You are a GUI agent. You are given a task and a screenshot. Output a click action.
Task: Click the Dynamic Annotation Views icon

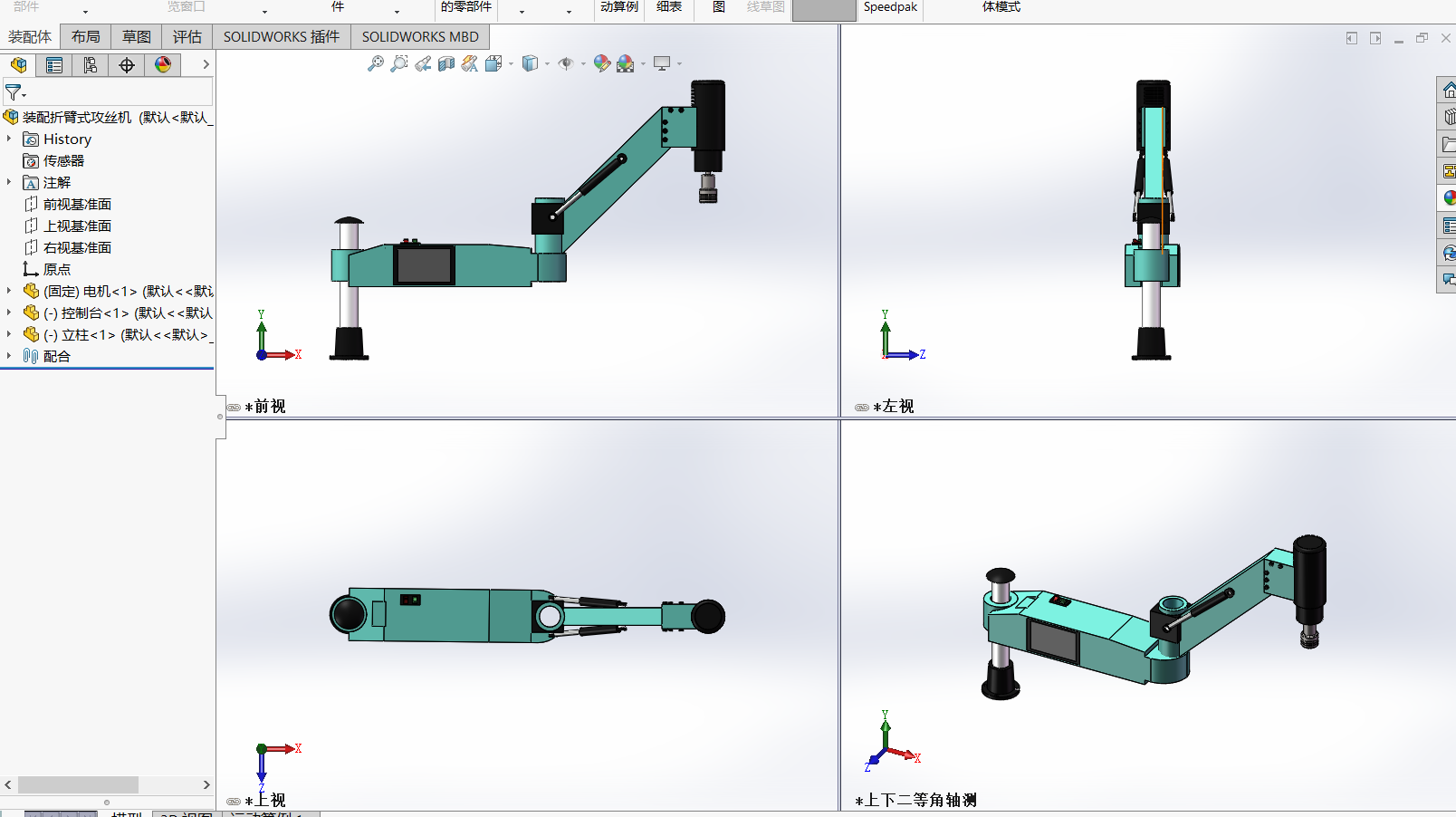(469, 63)
